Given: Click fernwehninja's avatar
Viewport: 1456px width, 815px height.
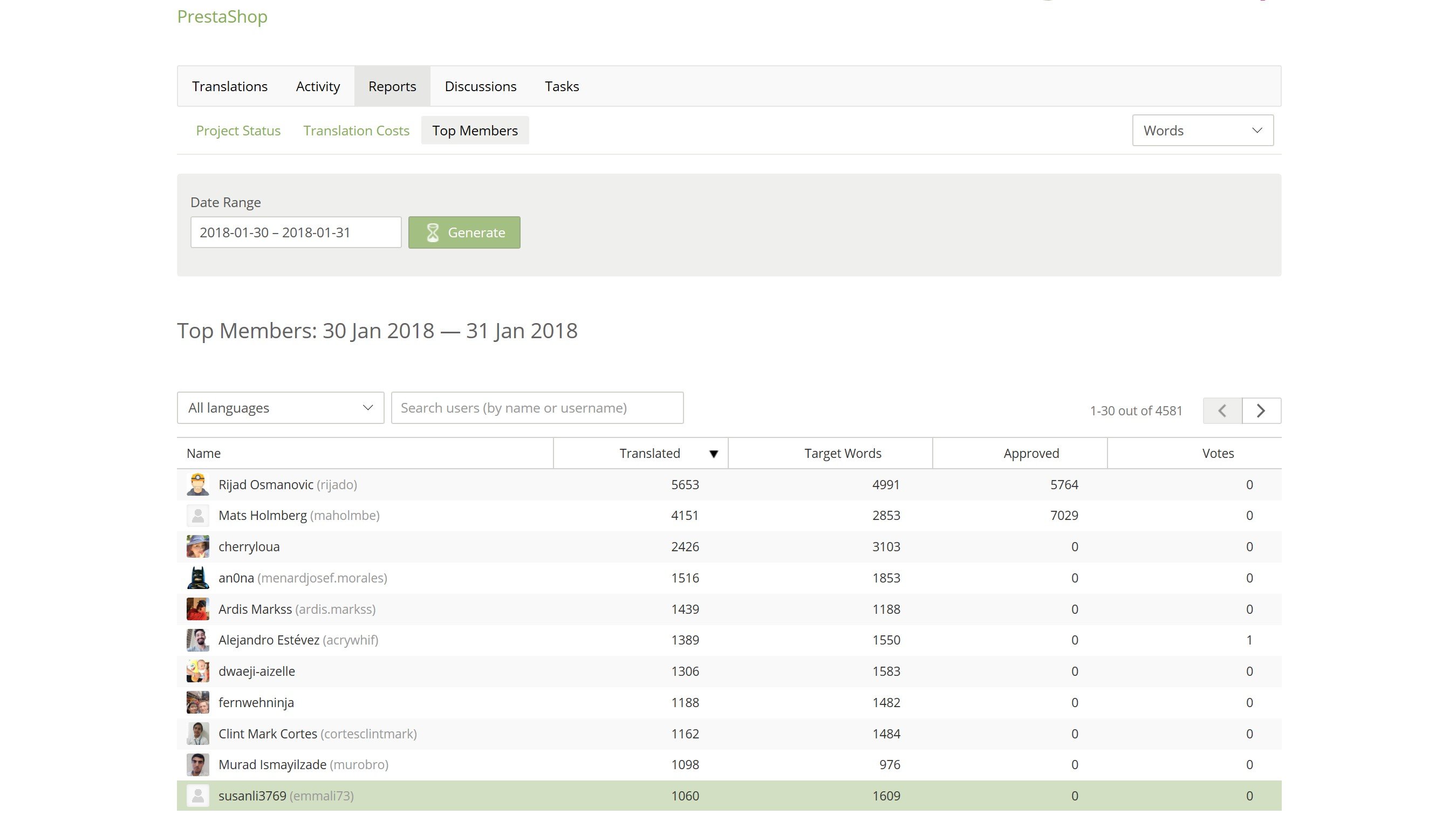Looking at the screenshot, I should [x=198, y=702].
